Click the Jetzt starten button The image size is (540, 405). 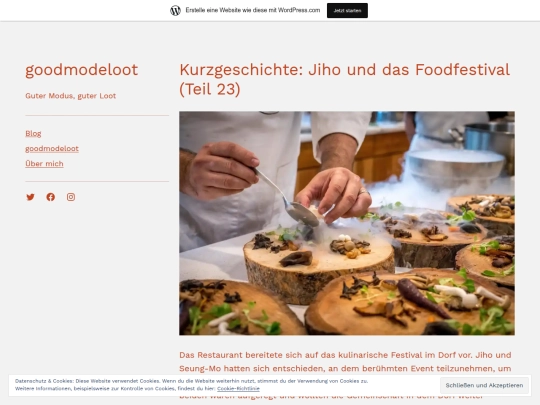[347, 10]
